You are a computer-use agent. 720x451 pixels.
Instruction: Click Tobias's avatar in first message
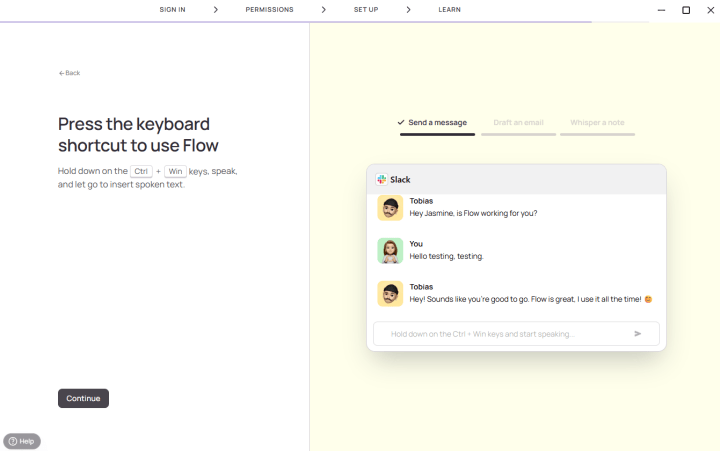(390, 208)
